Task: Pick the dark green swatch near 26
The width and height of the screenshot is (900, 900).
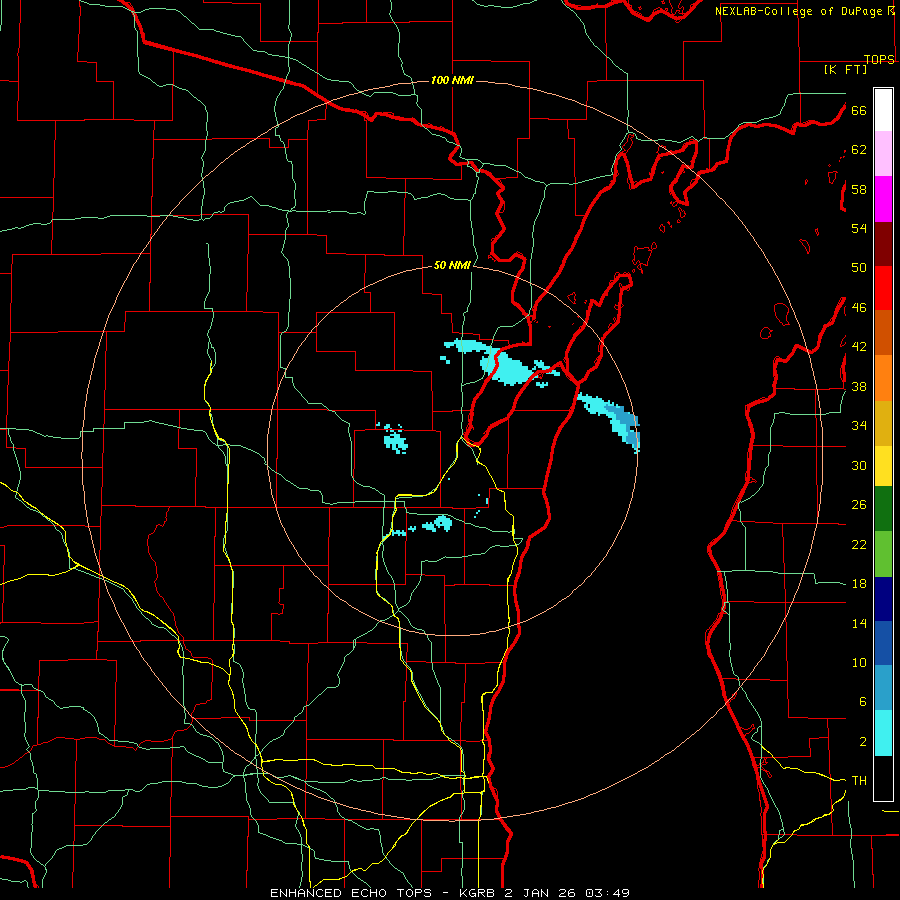Action: click(x=883, y=509)
